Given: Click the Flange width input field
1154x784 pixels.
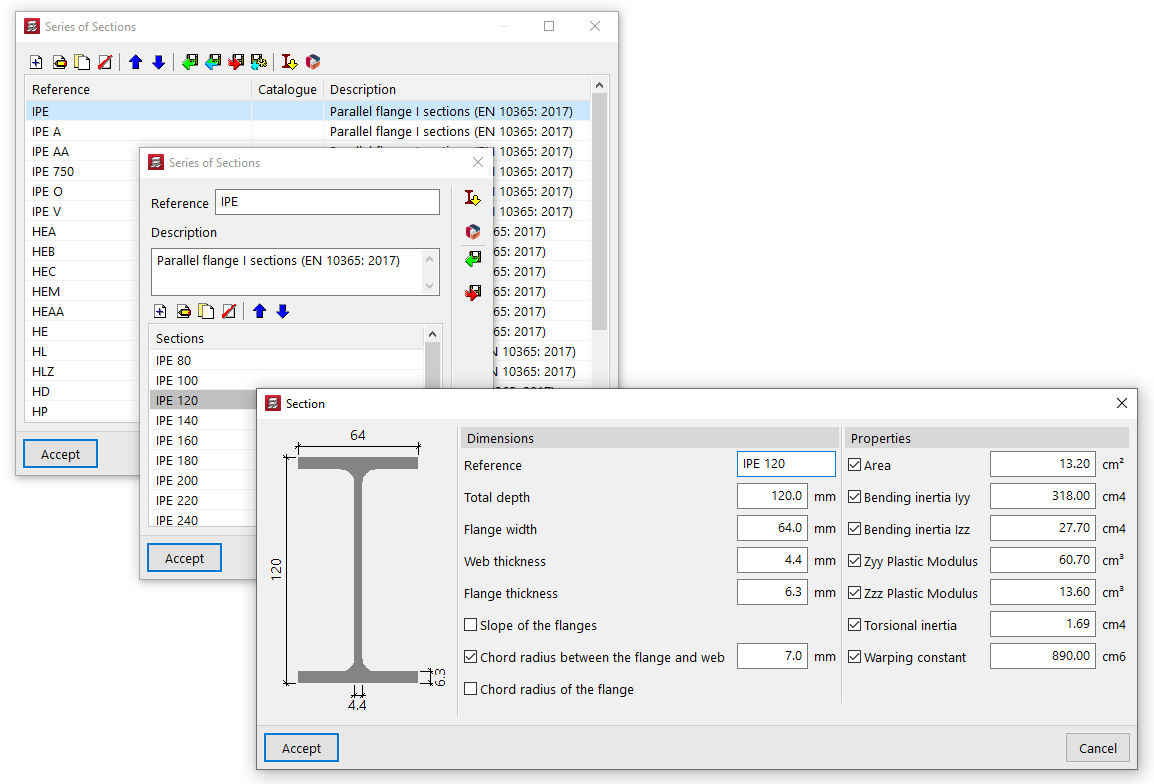Looking at the screenshot, I should (x=771, y=529).
